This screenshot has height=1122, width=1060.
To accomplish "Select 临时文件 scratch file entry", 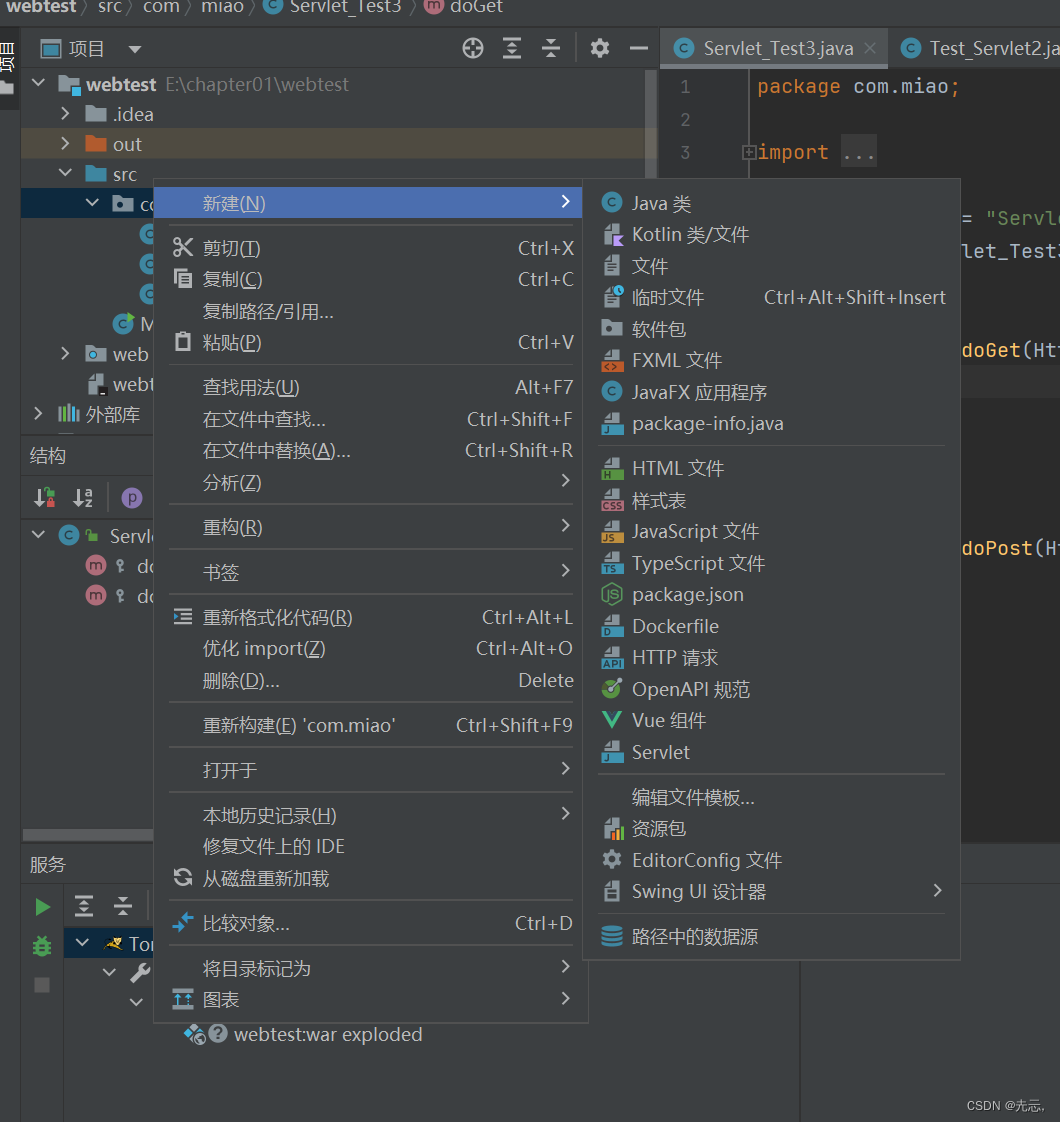I will click(772, 298).
